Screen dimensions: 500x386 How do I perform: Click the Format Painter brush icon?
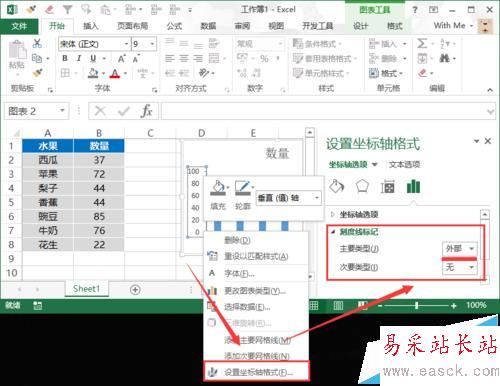(37, 73)
